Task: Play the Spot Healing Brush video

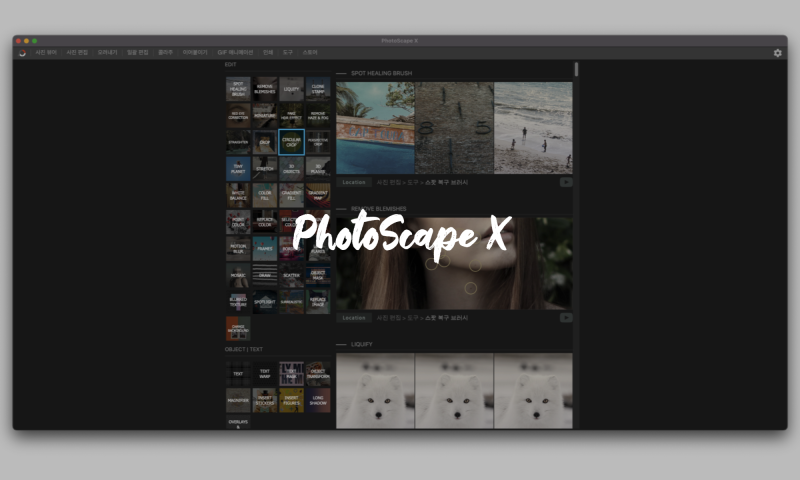Action: click(566, 182)
